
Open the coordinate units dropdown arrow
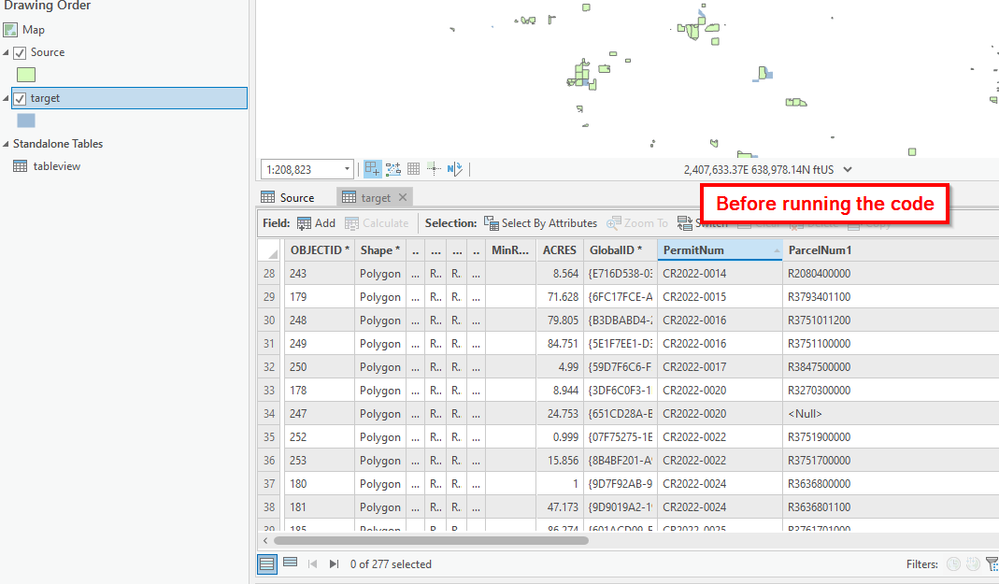coord(847,170)
